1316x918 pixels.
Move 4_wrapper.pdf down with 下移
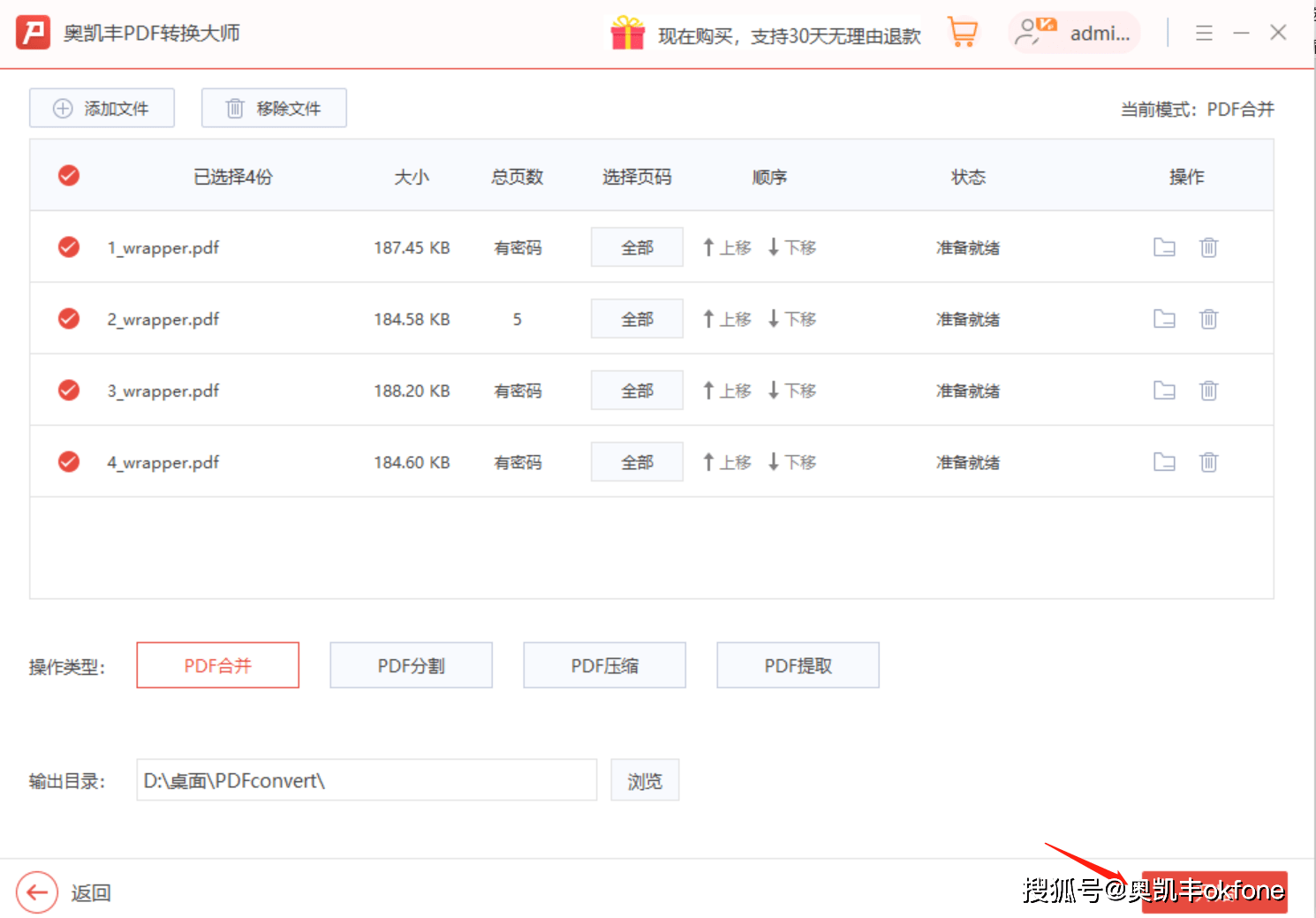tap(792, 462)
